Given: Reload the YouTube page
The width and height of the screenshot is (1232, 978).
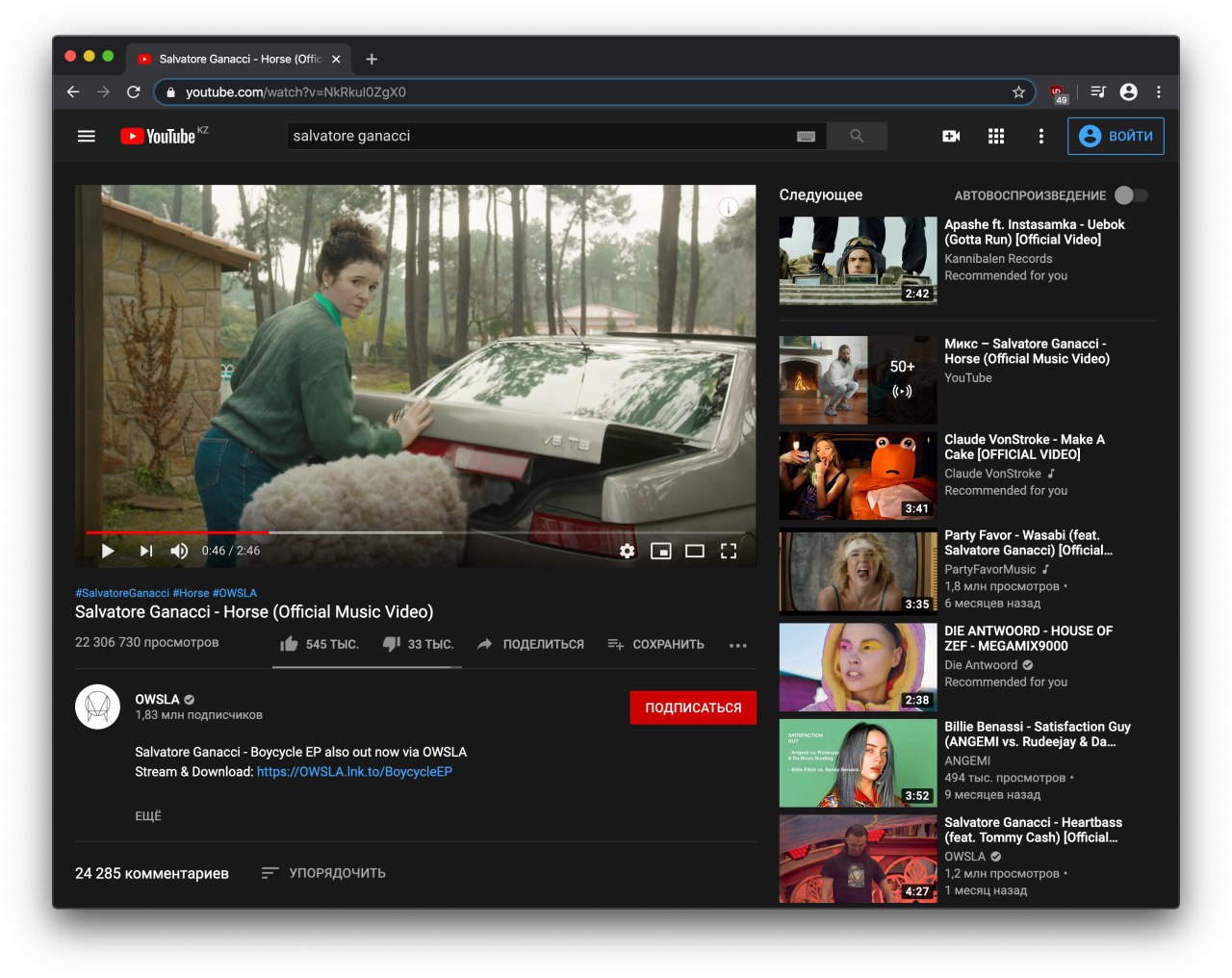Looking at the screenshot, I should tap(134, 91).
